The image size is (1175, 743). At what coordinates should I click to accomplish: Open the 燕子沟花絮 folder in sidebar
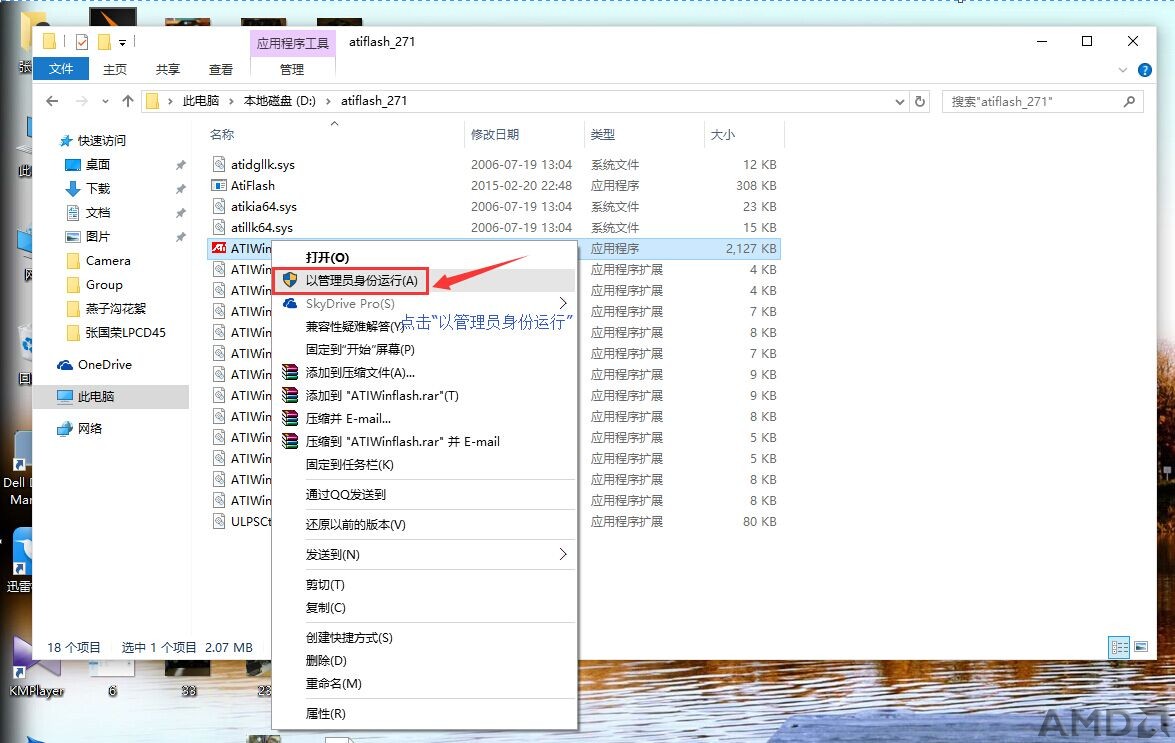pyautogui.click(x=115, y=309)
